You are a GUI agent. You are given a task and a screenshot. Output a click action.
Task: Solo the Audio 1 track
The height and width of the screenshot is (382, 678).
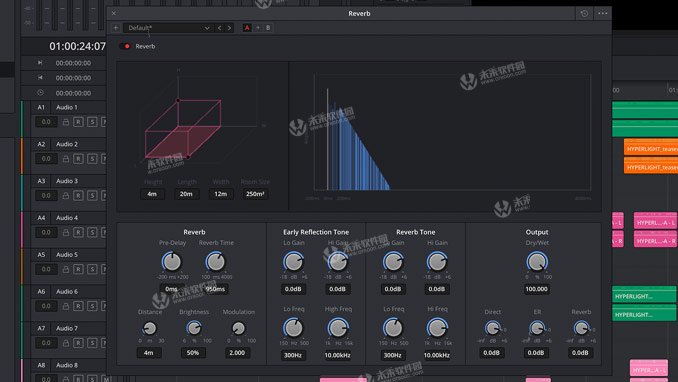coord(92,122)
